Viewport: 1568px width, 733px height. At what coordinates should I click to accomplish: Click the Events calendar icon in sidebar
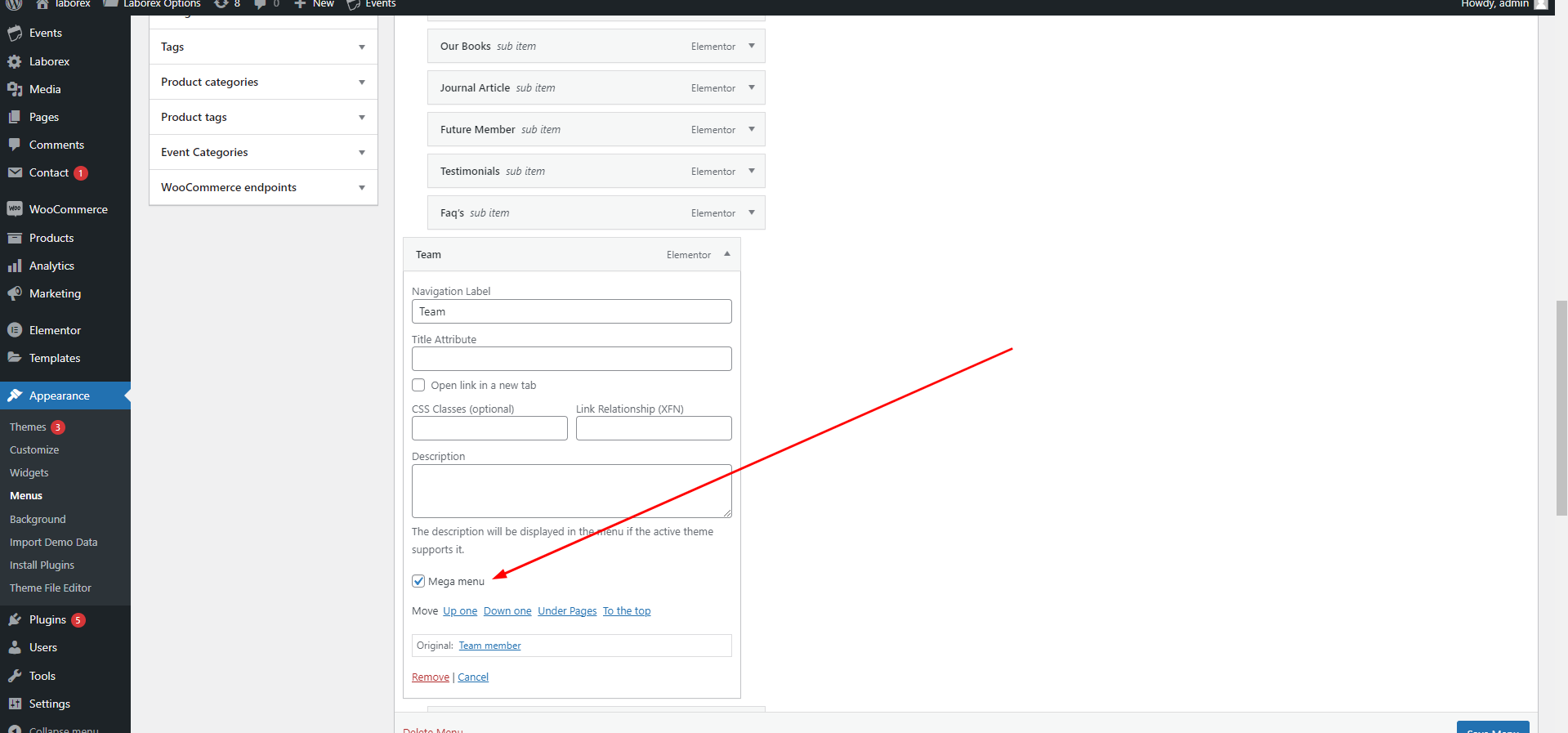(15, 34)
